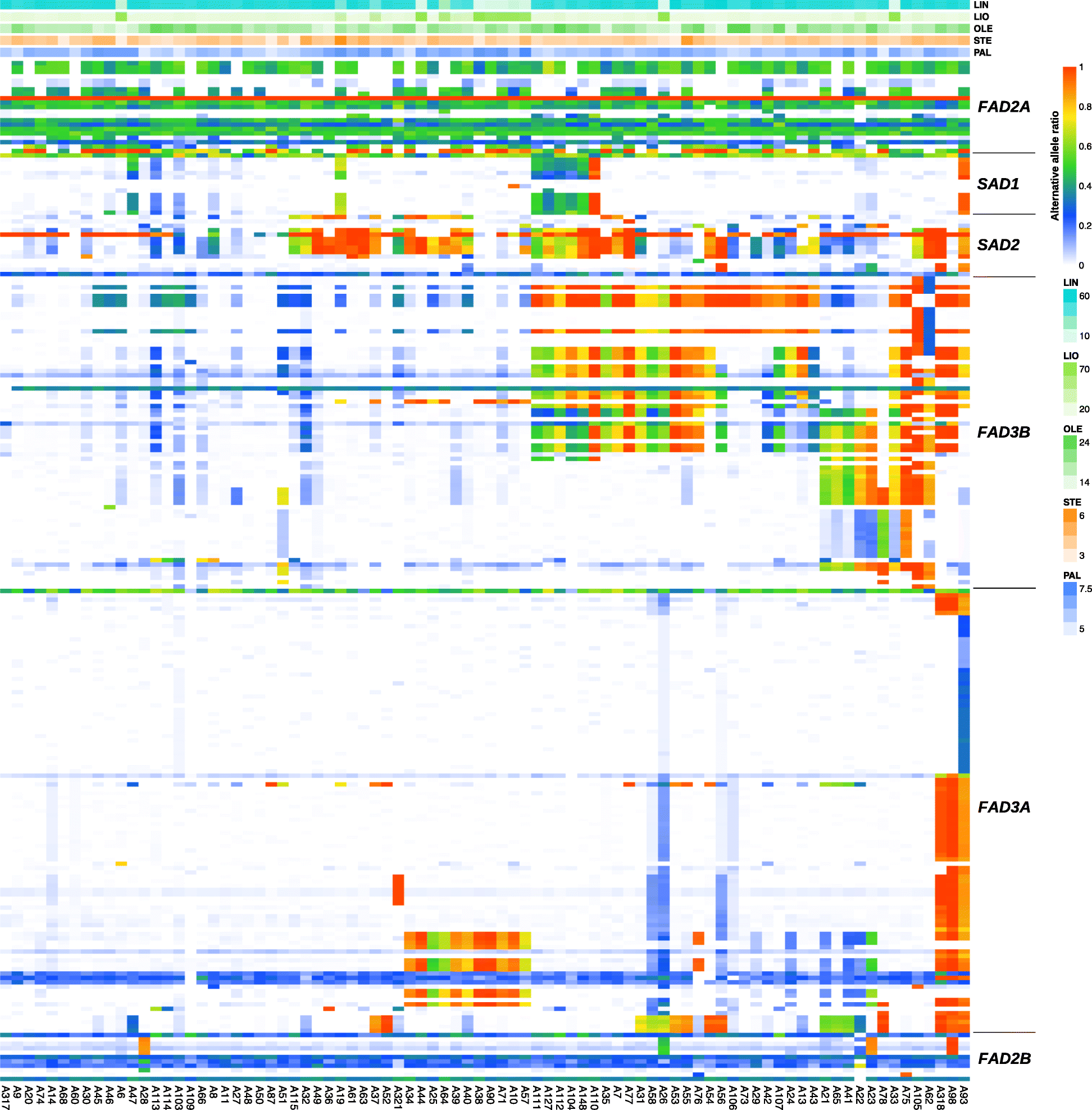Click the SAD2 gene region label
The image size is (1092, 1110).
pyautogui.click(x=998, y=245)
